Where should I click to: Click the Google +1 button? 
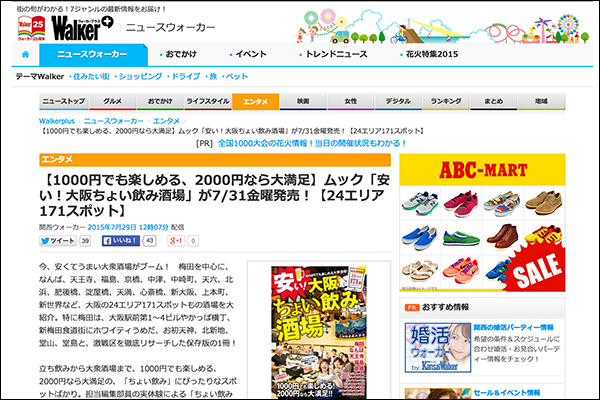176,241
